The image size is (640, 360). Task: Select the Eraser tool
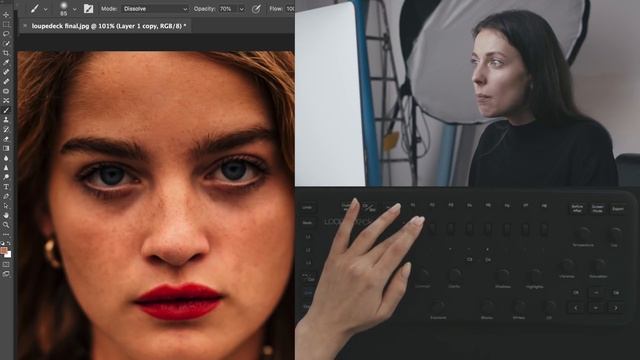click(x=6, y=139)
